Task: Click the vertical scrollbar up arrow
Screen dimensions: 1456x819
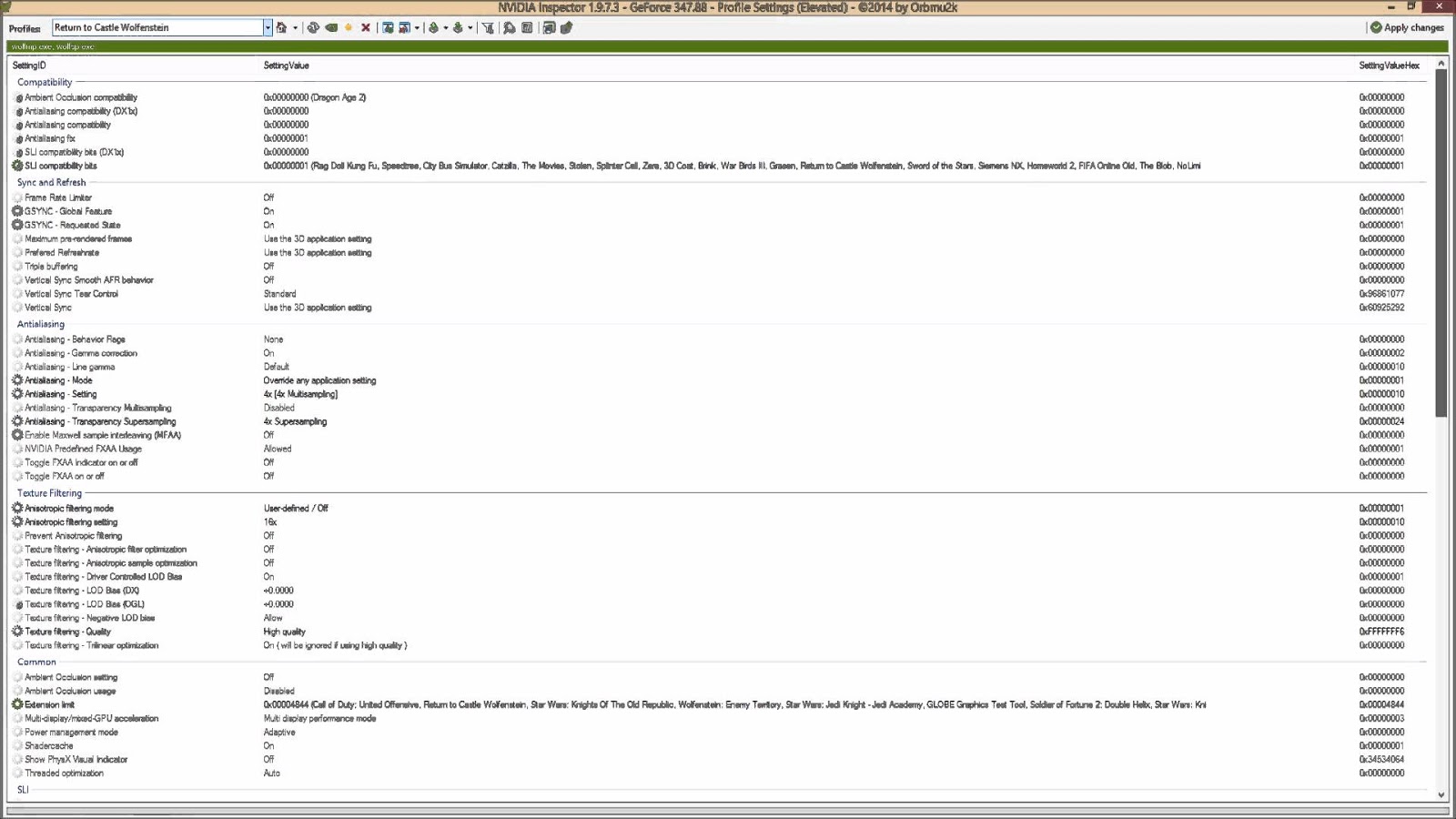Action: pyautogui.click(x=1441, y=64)
